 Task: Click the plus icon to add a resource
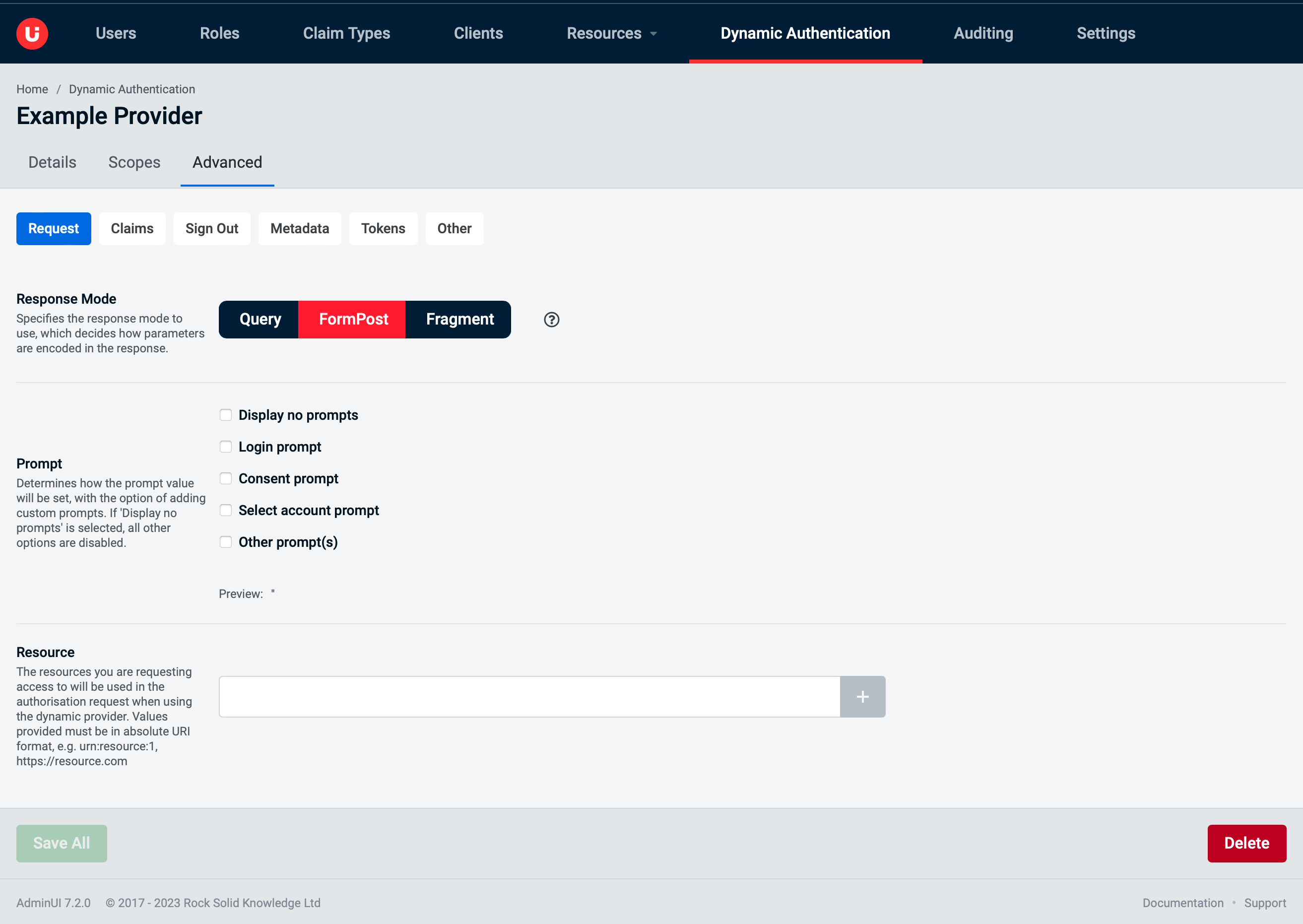pos(862,696)
